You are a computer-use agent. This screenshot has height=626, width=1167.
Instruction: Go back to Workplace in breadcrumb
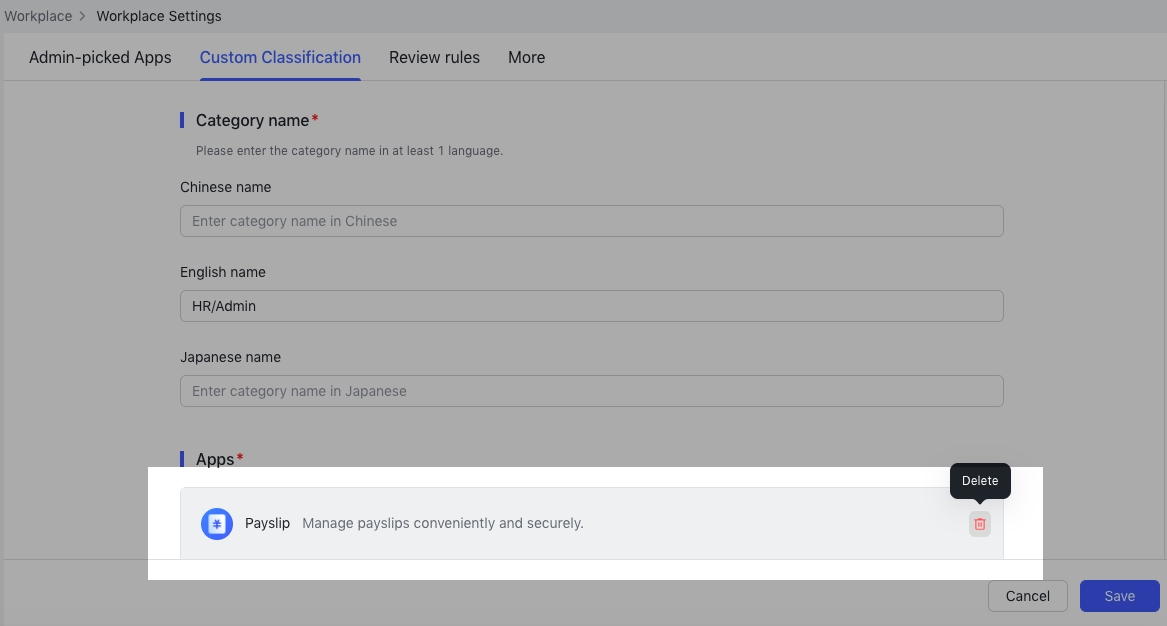point(37,16)
